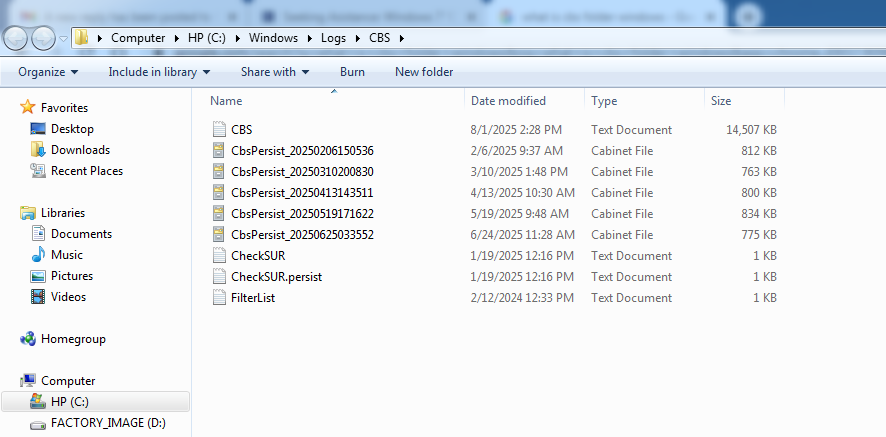This screenshot has width=886, height=437.
Task: Click the Downloads folder icon in sidebar
Action: click(38, 149)
